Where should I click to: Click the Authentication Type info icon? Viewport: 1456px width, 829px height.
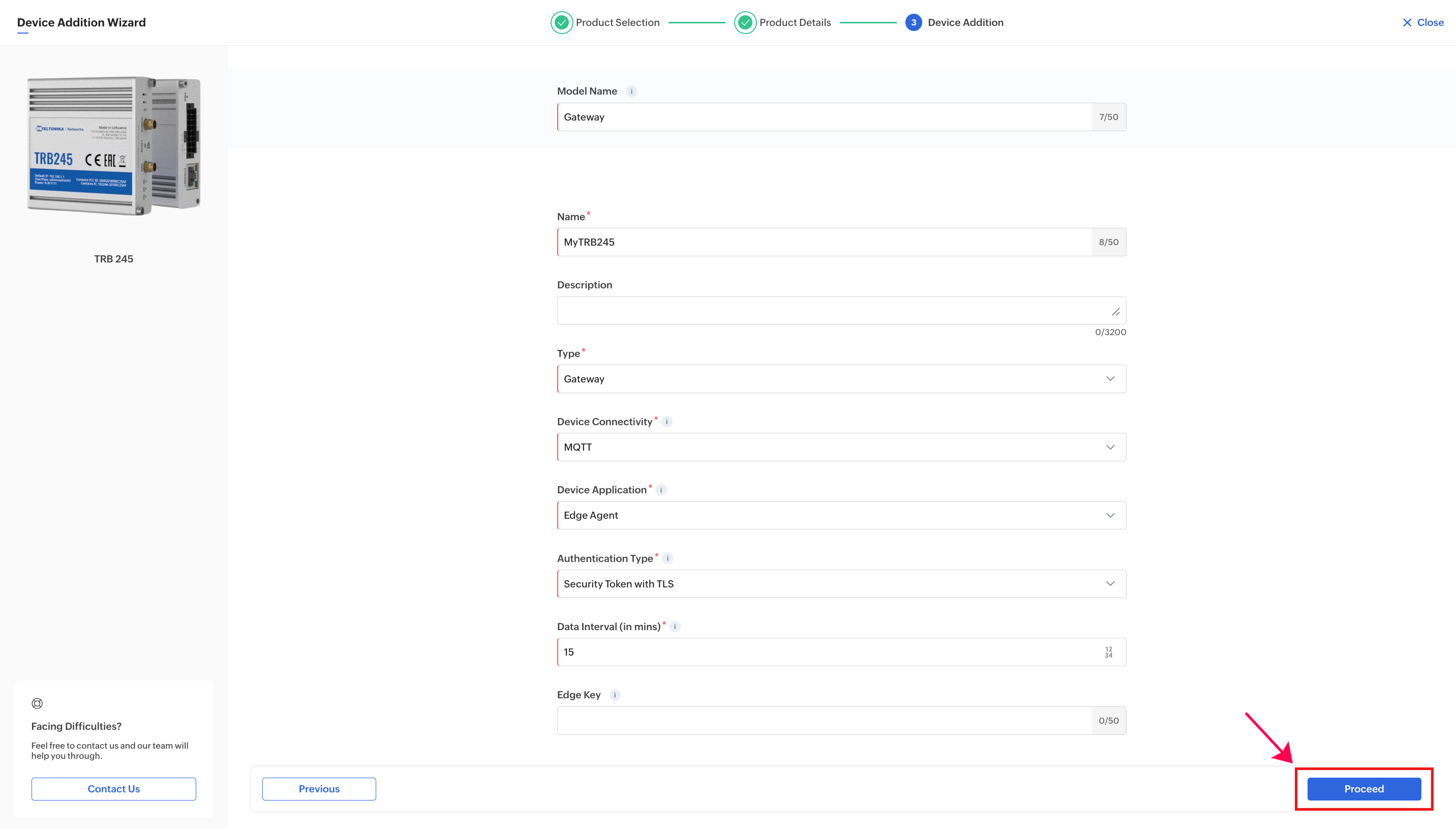(668, 558)
